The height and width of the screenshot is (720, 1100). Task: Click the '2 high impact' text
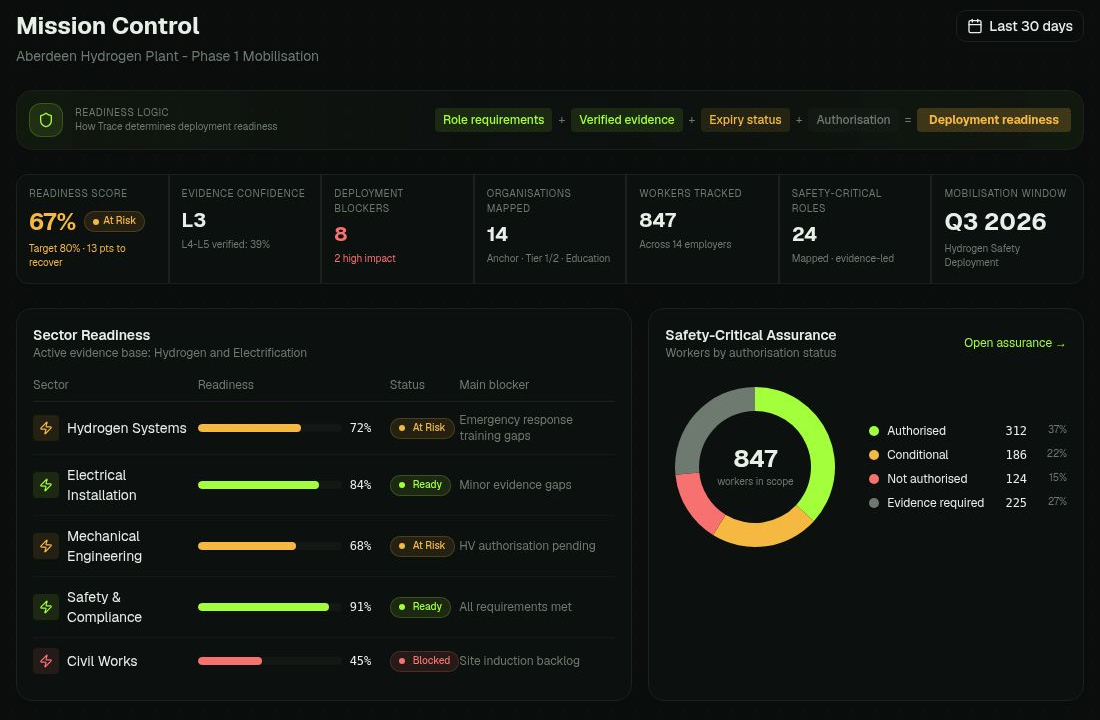point(365,258)
